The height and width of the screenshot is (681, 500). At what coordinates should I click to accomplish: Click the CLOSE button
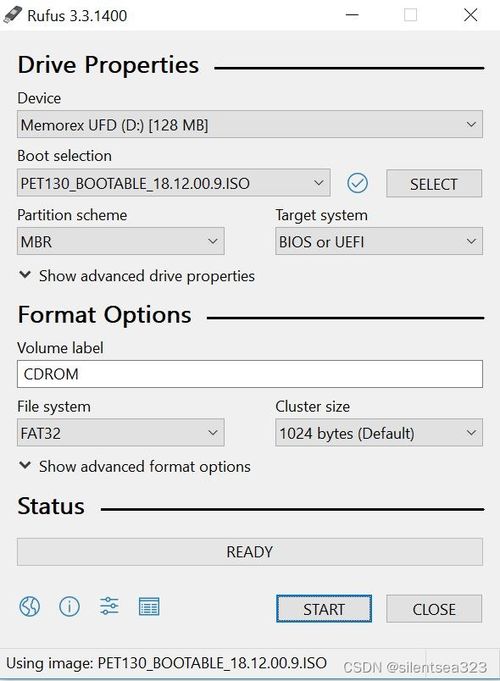pyautogui.click(x=434, y=609)
